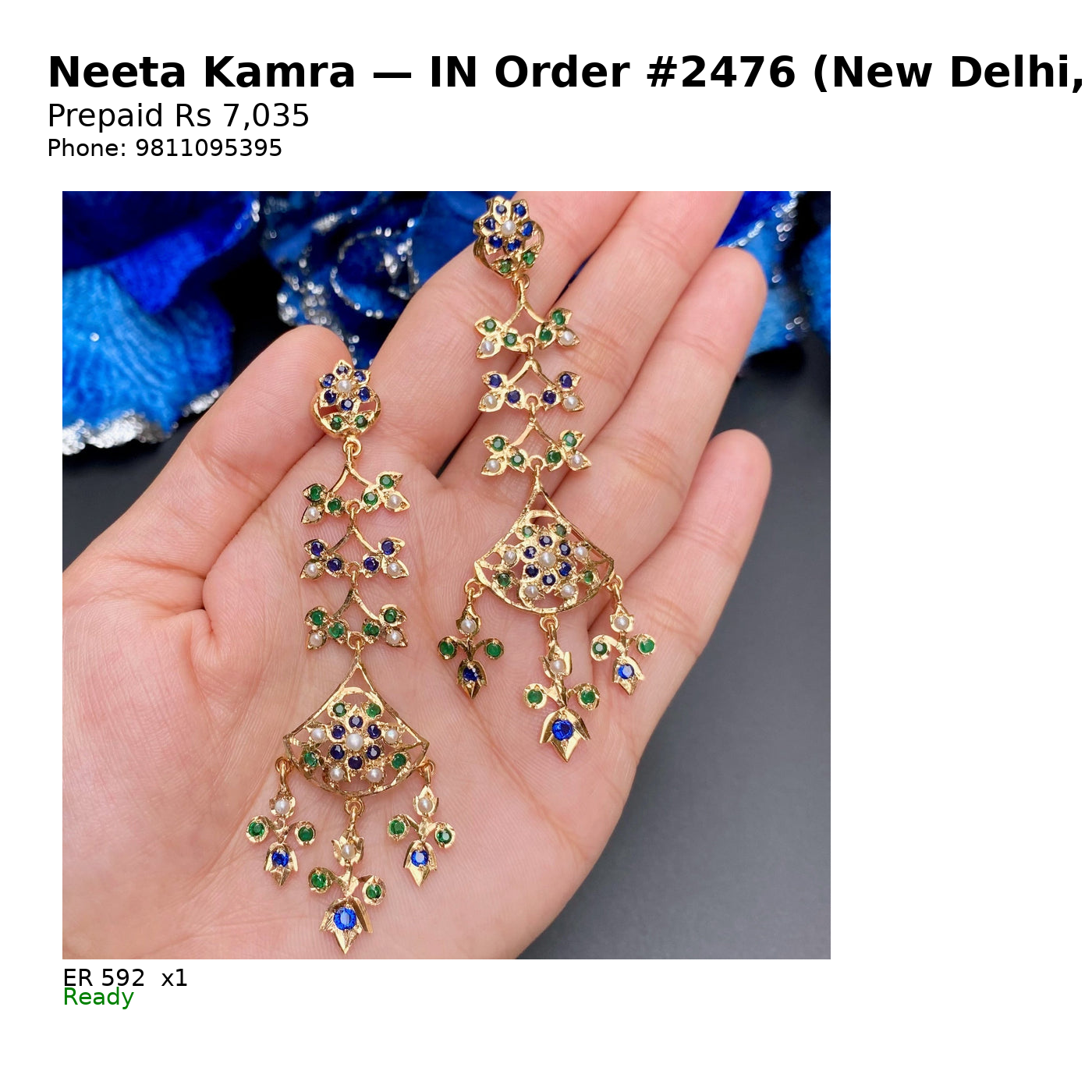This screenshot has width=1092, height=1092.
Task: Click the New Delhi location text
Action: (x=952, y=73)
